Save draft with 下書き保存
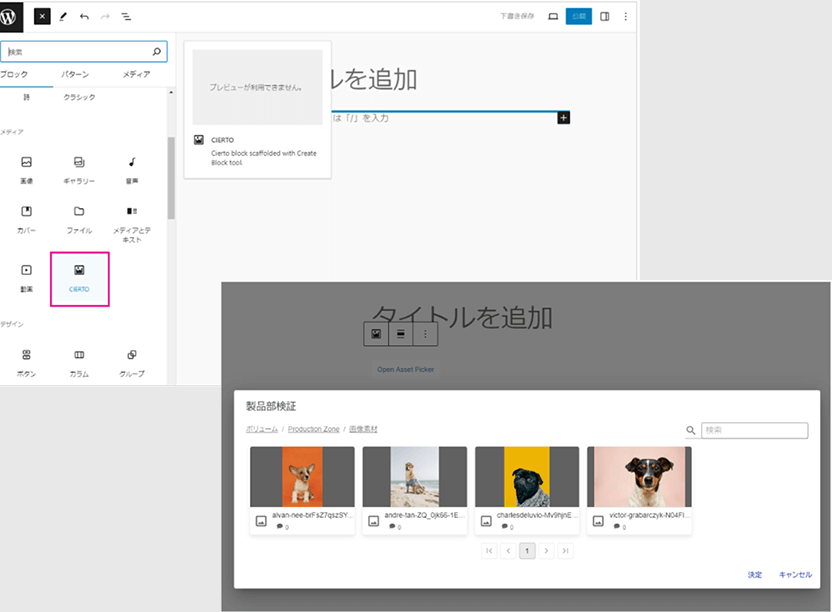The image size is (832, 612). tap(517, 16)
